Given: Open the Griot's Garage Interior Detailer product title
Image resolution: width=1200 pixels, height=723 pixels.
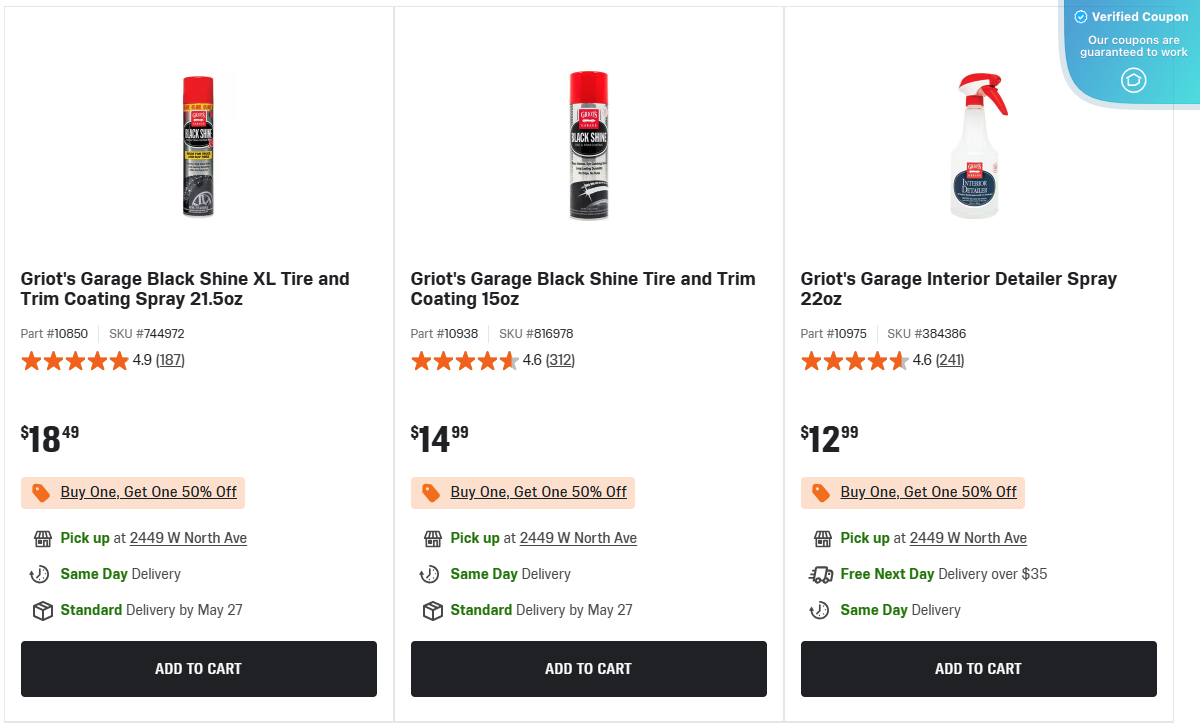Looking at the screenshot, I should point(958,289).
